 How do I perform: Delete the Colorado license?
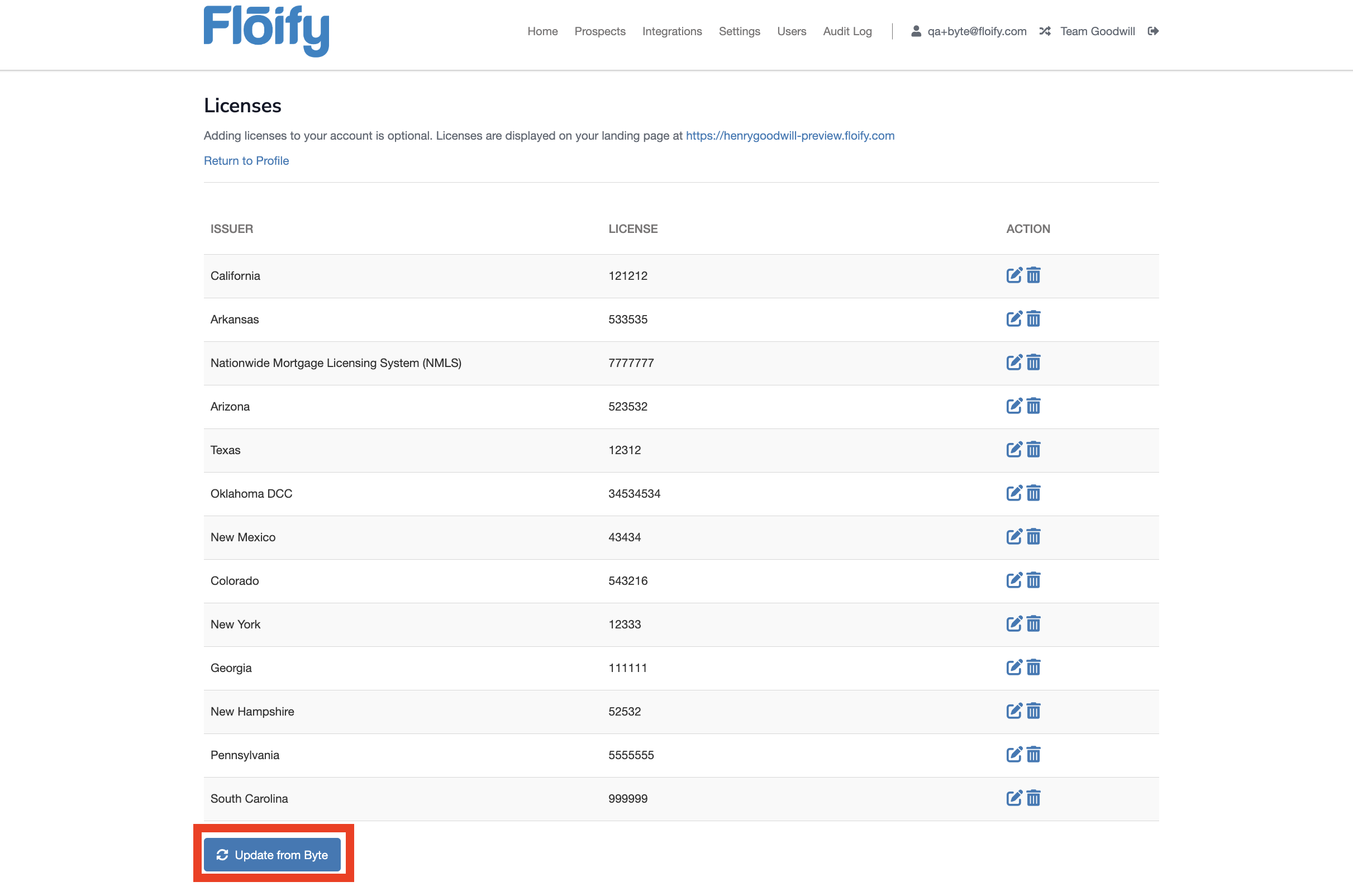[1033, 580]
